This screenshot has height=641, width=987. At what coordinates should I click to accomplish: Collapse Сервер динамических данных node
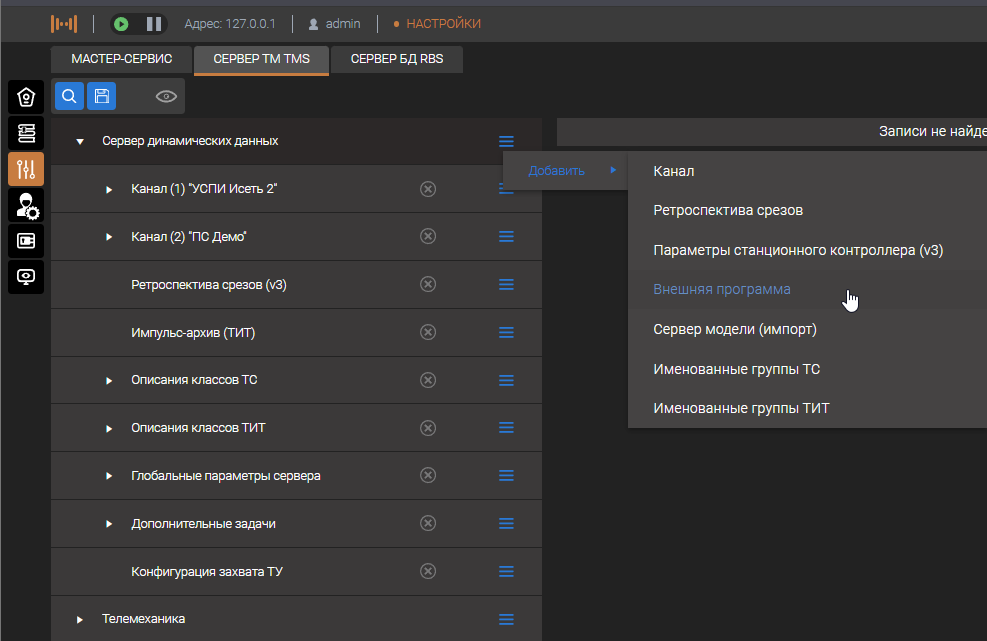pos(80,142)
